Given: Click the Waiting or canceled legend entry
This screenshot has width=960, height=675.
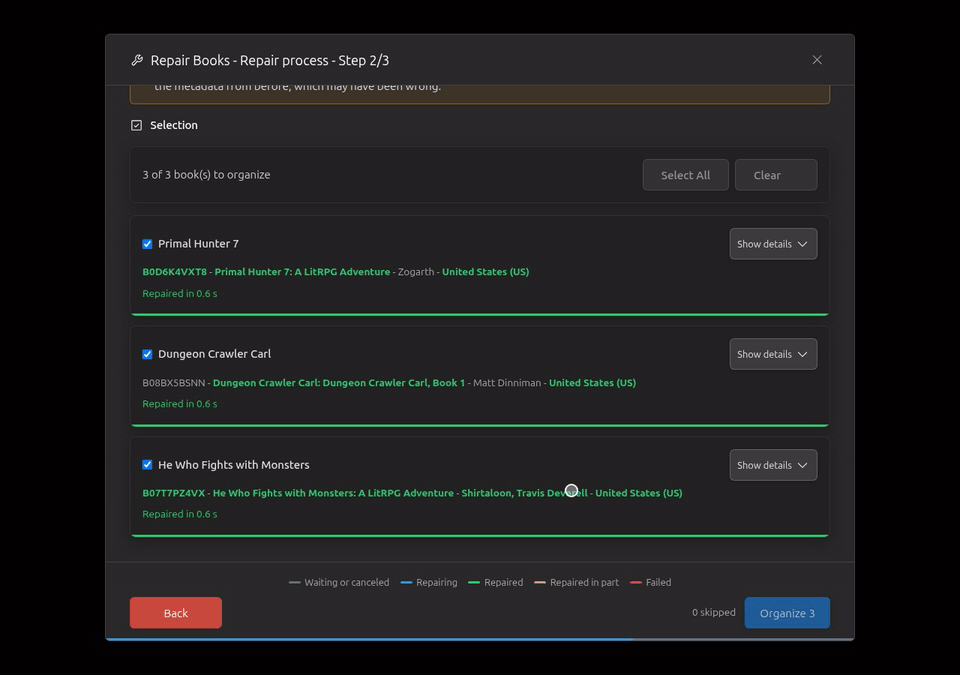Looking at the screenshot, I should coord(339,583).
